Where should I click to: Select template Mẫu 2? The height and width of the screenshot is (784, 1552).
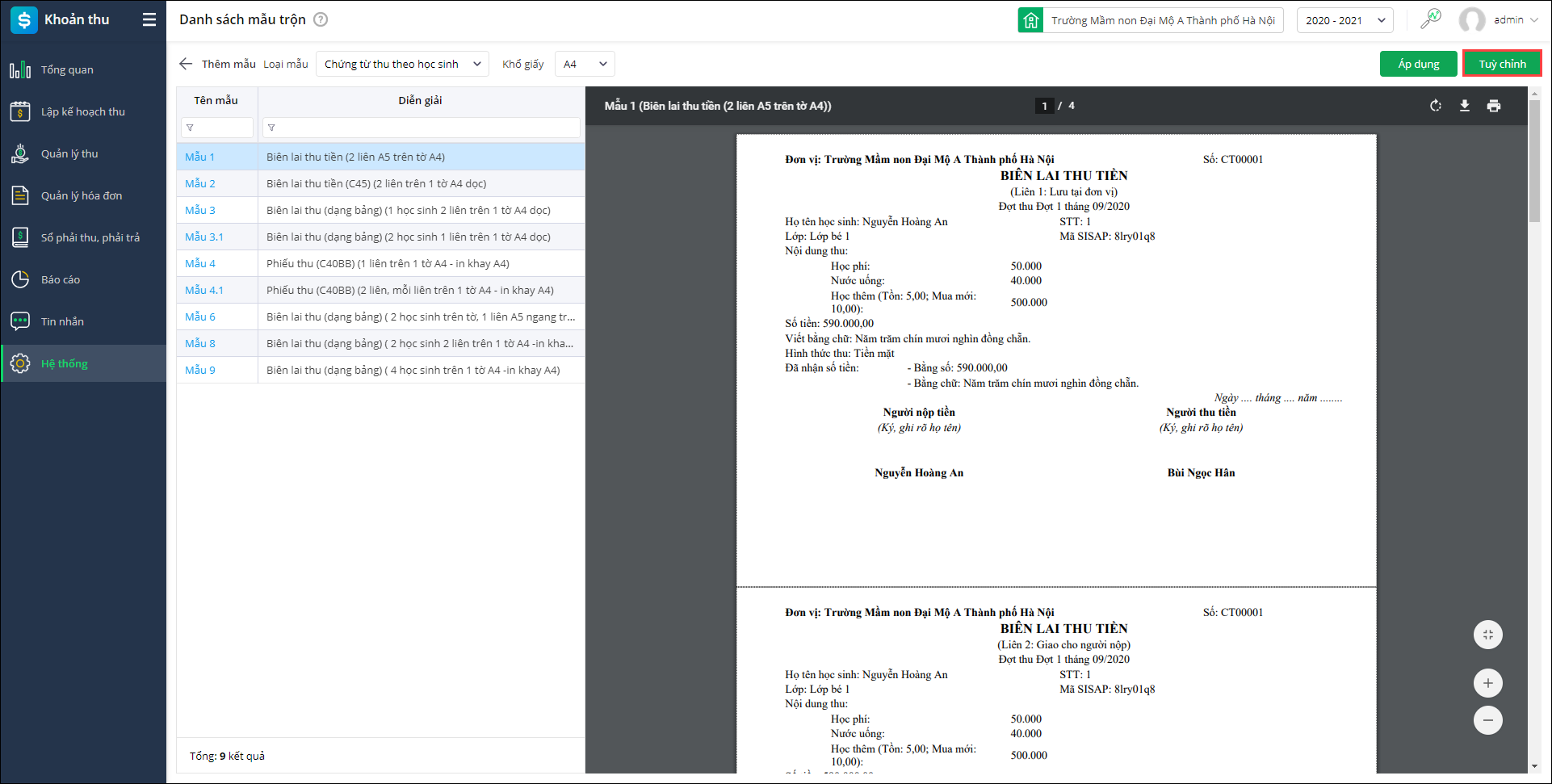click(199, 183)
